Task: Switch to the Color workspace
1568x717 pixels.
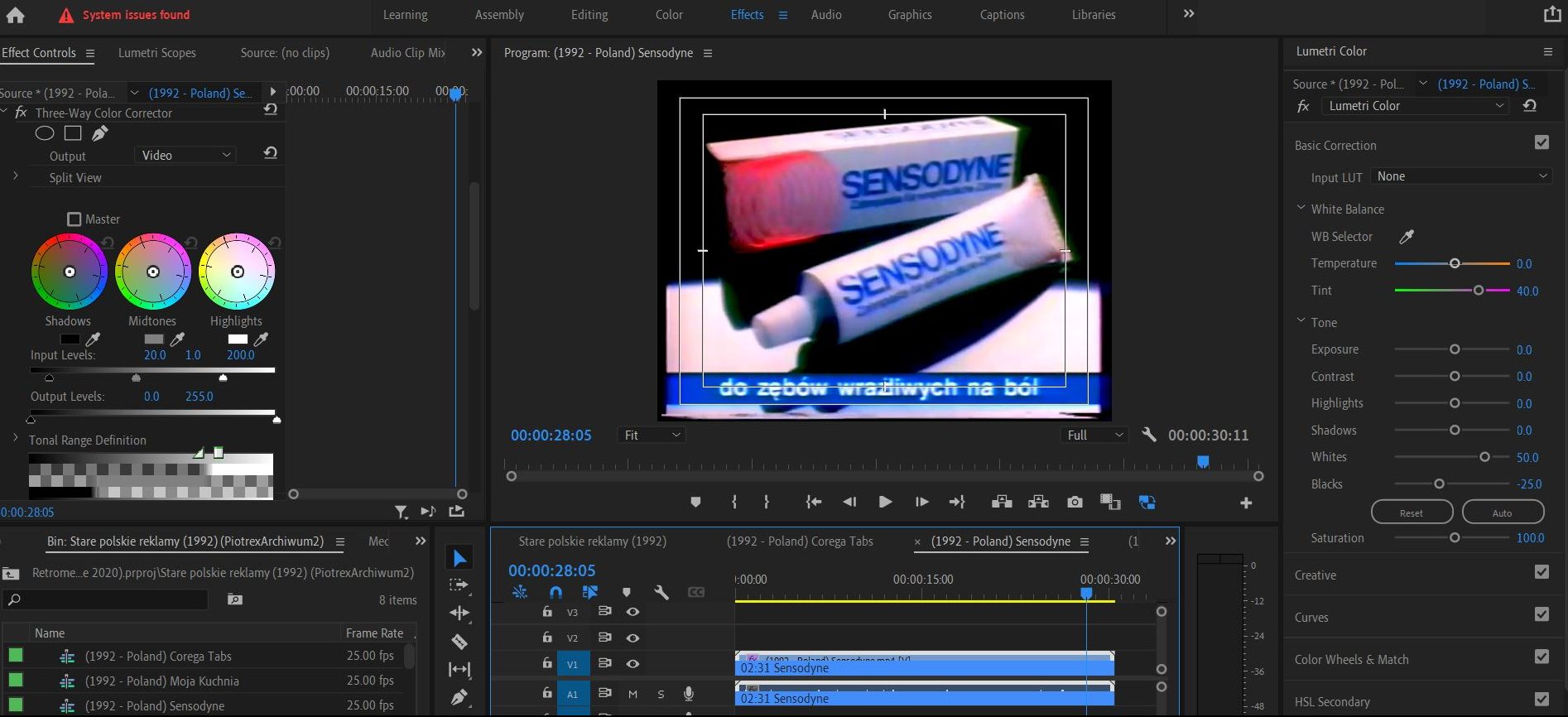Action: click(x=669, y=15)
